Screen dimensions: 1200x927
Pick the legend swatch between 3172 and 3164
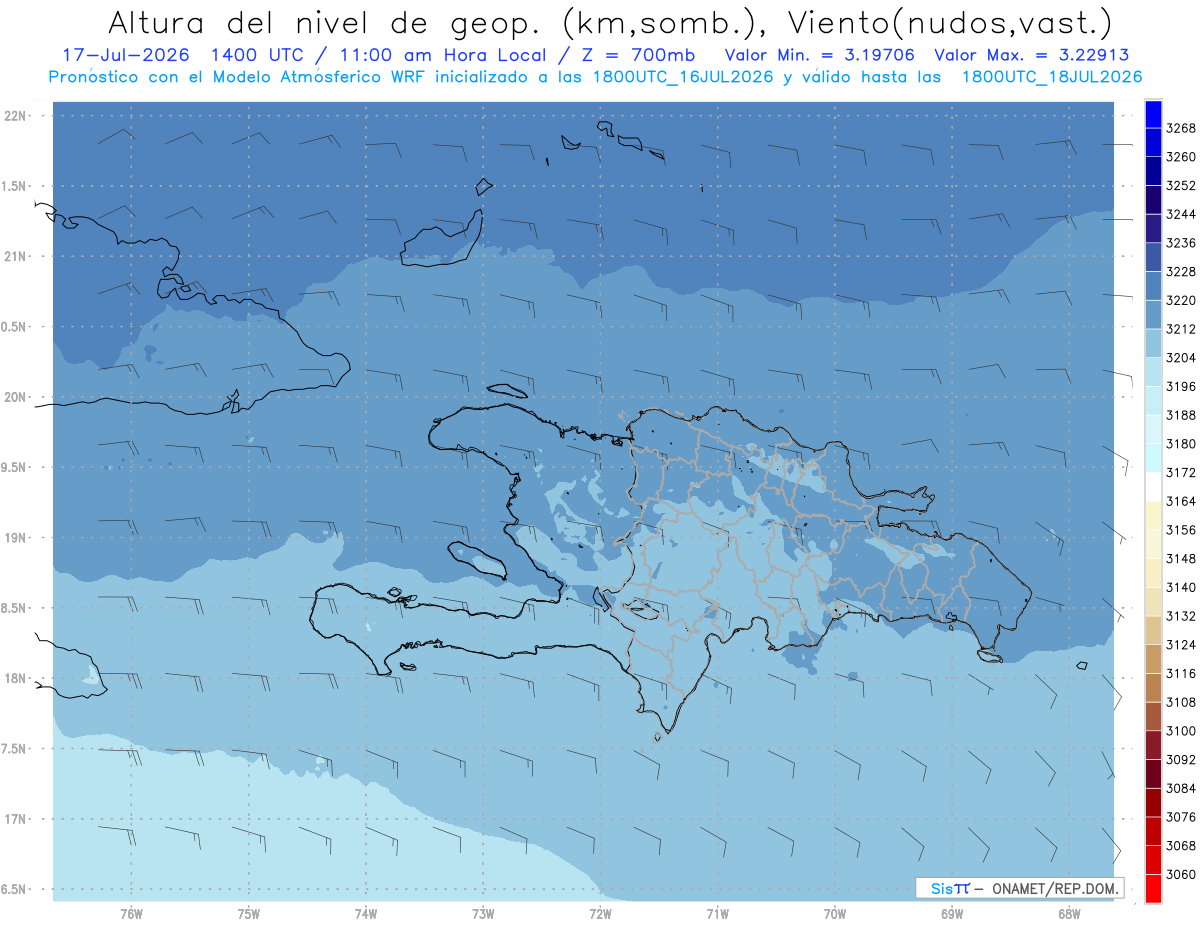pyautogui.click(x=1153, y=487)
